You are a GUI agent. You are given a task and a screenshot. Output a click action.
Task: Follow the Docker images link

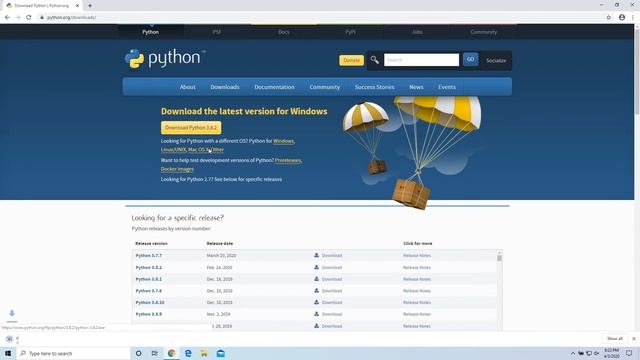point(177,169)
